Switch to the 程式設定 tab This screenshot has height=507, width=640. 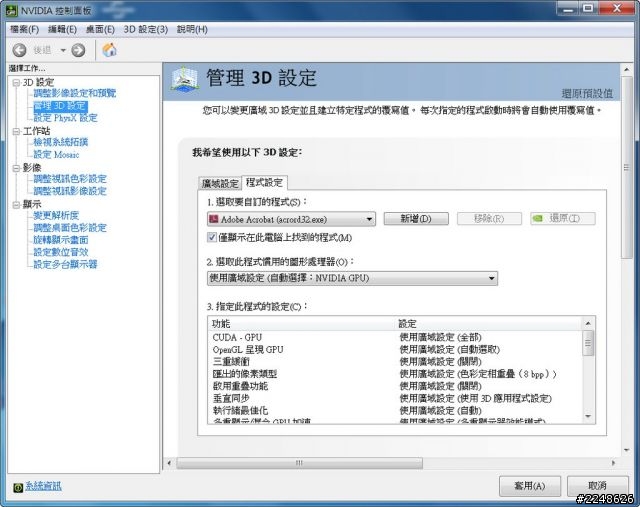[x=264, y=182]
